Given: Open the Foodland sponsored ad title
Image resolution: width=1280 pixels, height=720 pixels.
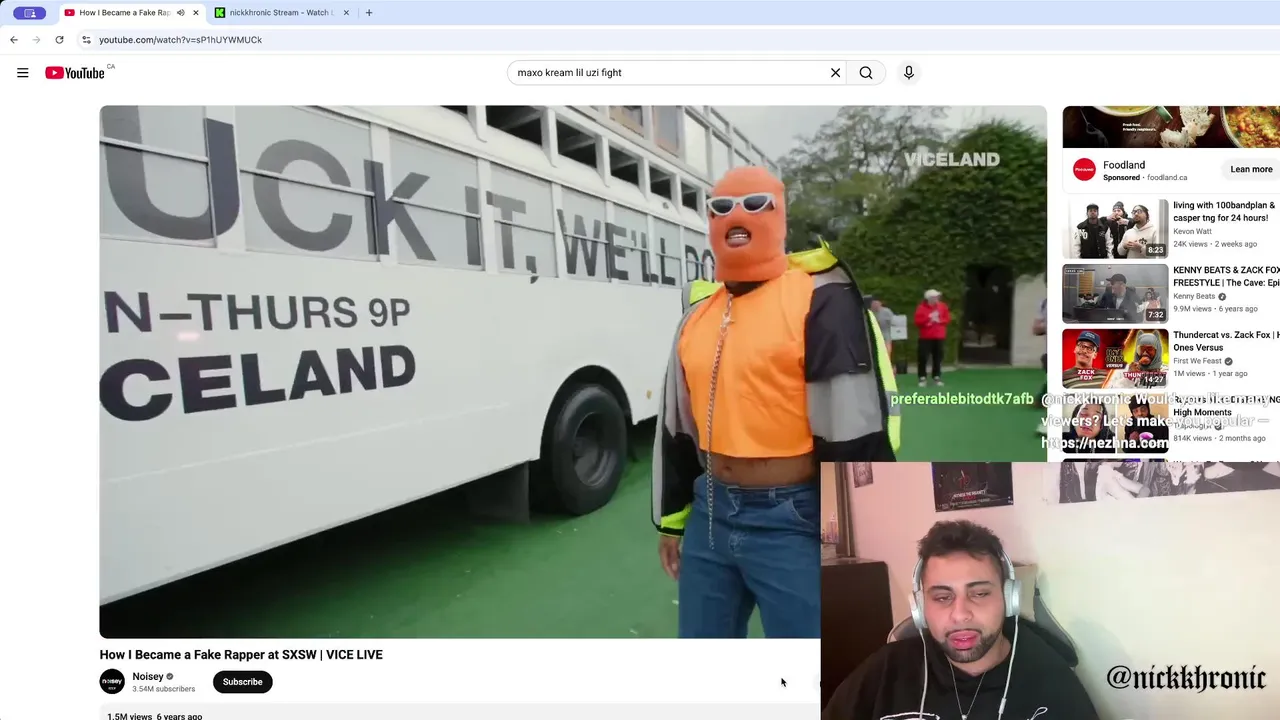Looking at the screenshot, I should pos(1124,165).
